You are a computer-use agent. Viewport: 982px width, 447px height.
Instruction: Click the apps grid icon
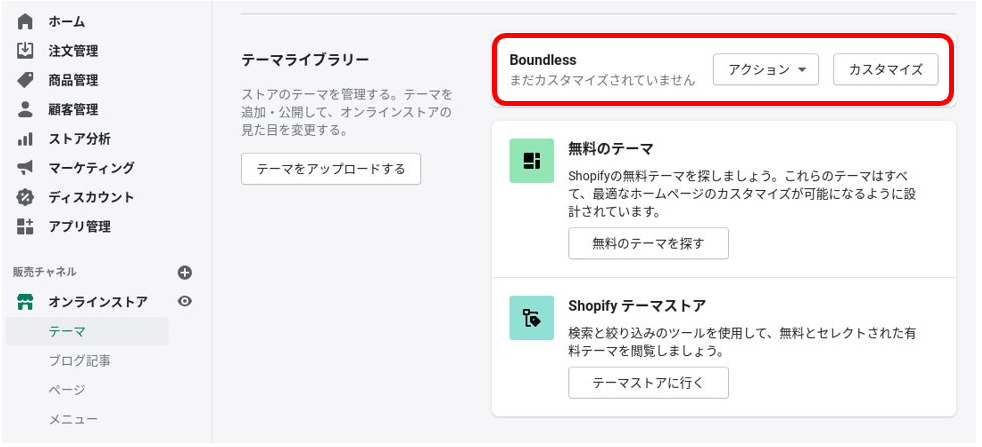click(25, 227)
